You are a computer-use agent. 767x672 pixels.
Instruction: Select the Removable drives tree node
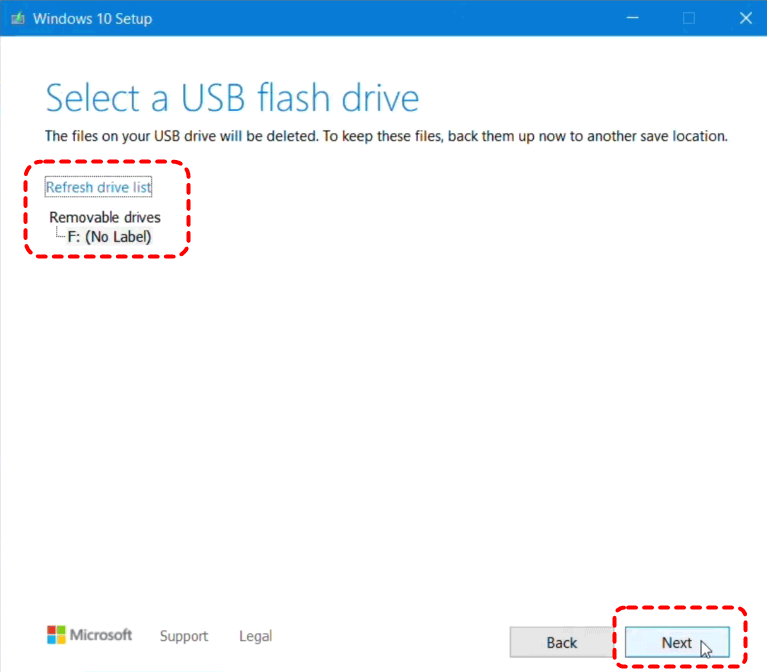[x=105, y=217]
